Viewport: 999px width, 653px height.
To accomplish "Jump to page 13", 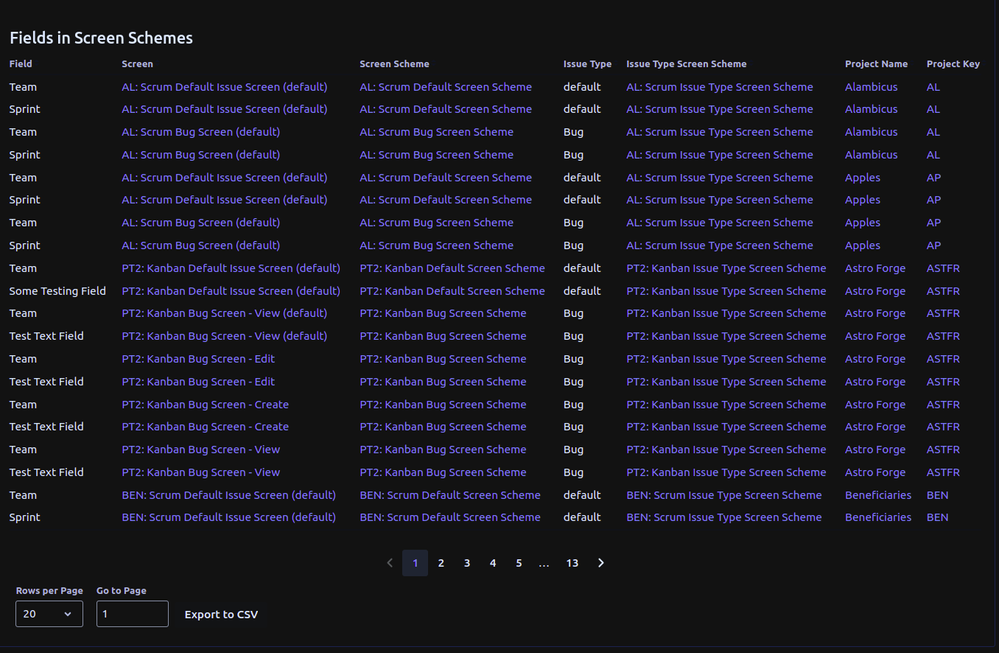I will (x=572, y=563).
